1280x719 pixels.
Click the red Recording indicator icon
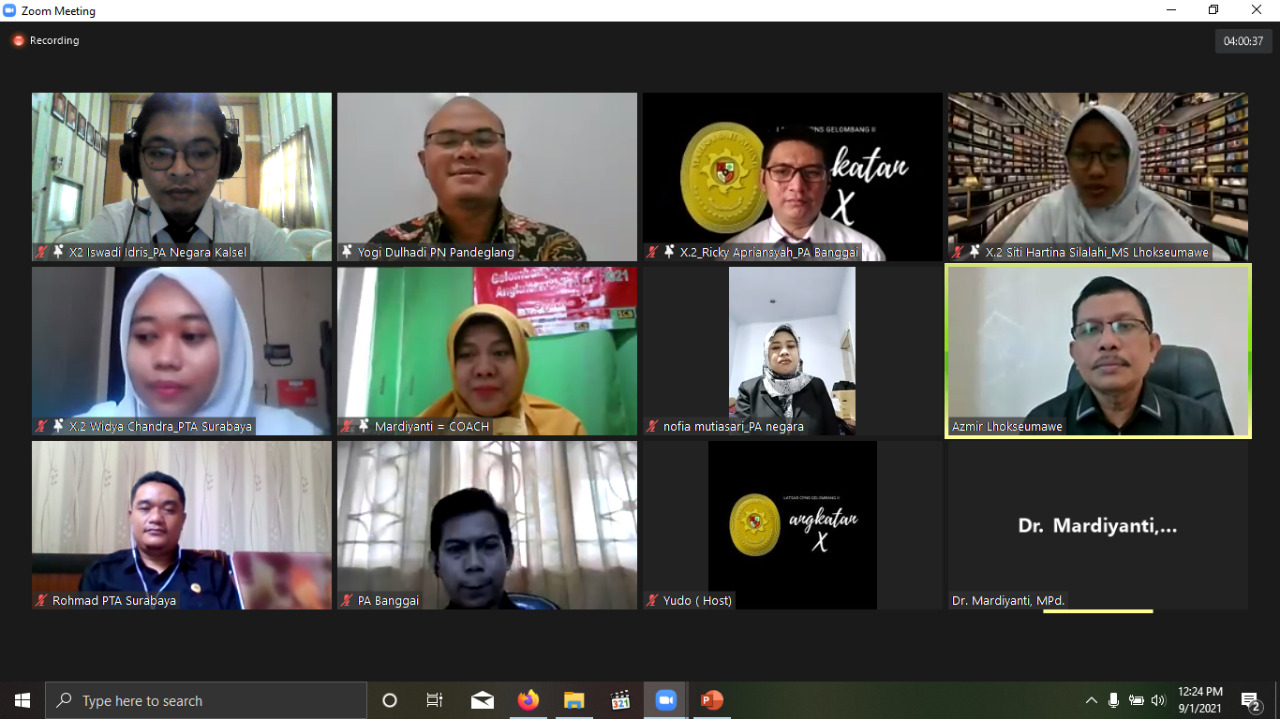(18, 41)
